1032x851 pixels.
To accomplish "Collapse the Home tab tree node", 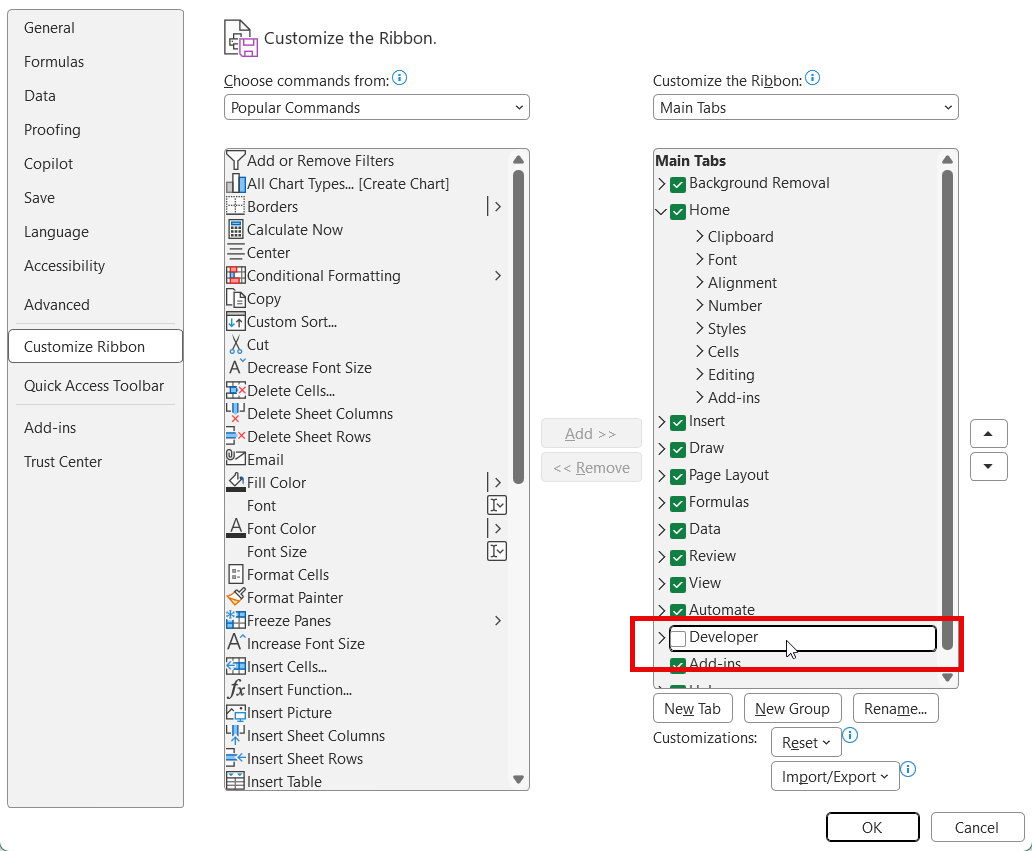I will 661,211.
